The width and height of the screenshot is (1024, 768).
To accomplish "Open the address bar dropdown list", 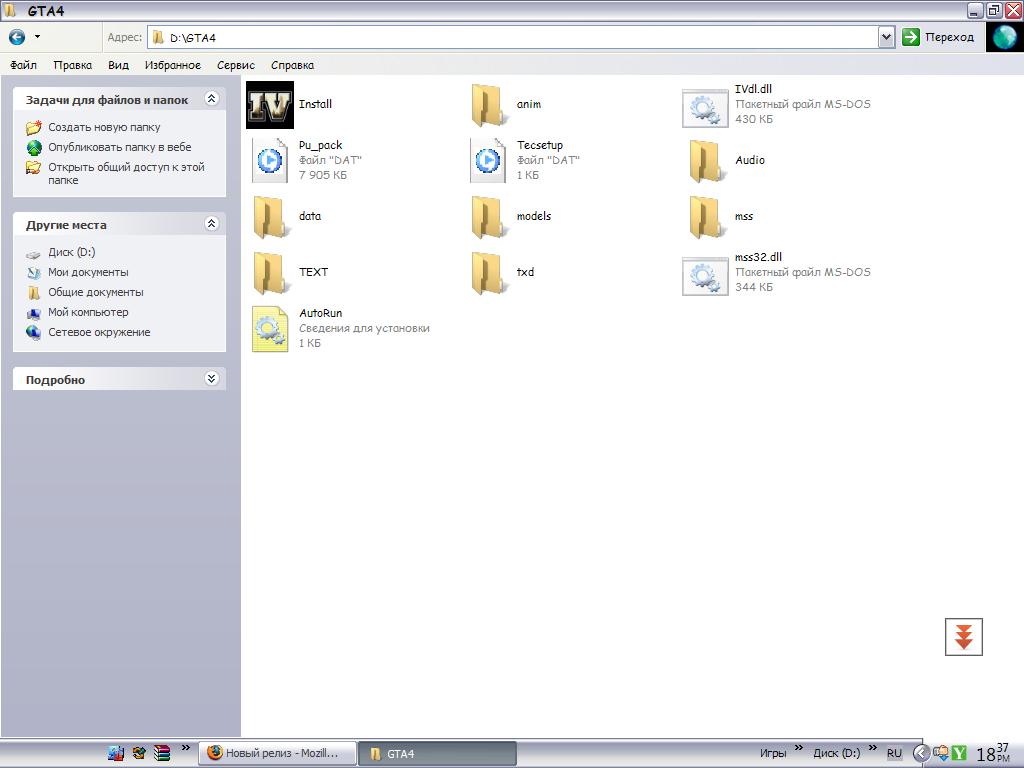I will [x=886, y=37].
